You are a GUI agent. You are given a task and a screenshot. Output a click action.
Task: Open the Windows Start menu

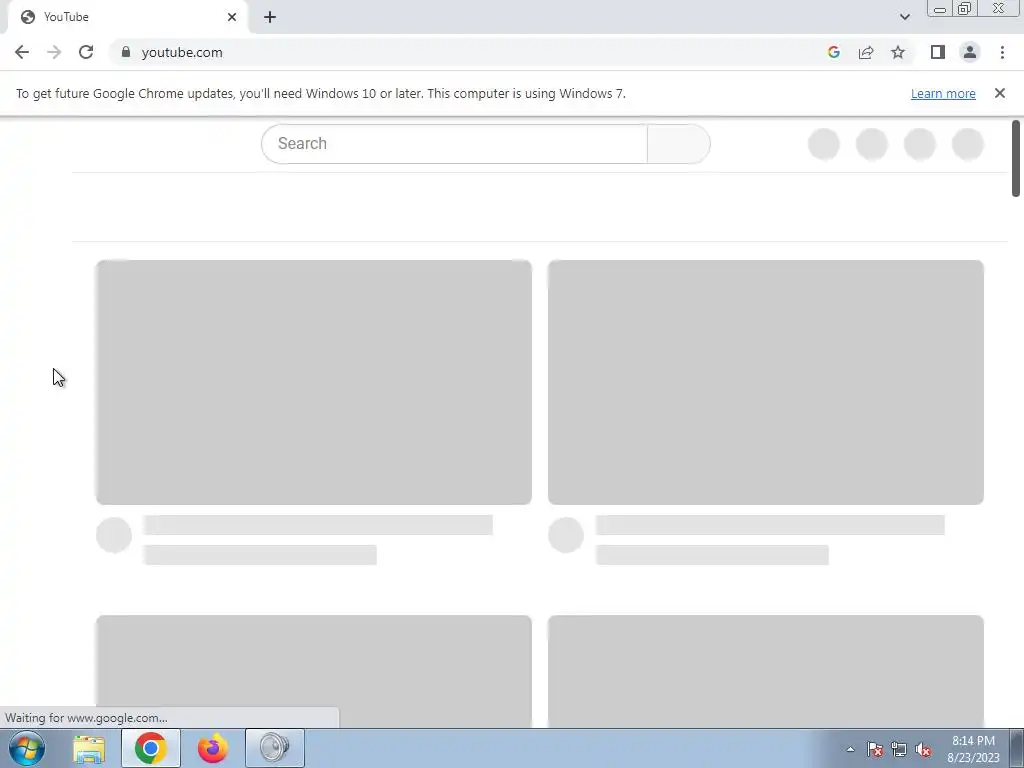(27, 748)
